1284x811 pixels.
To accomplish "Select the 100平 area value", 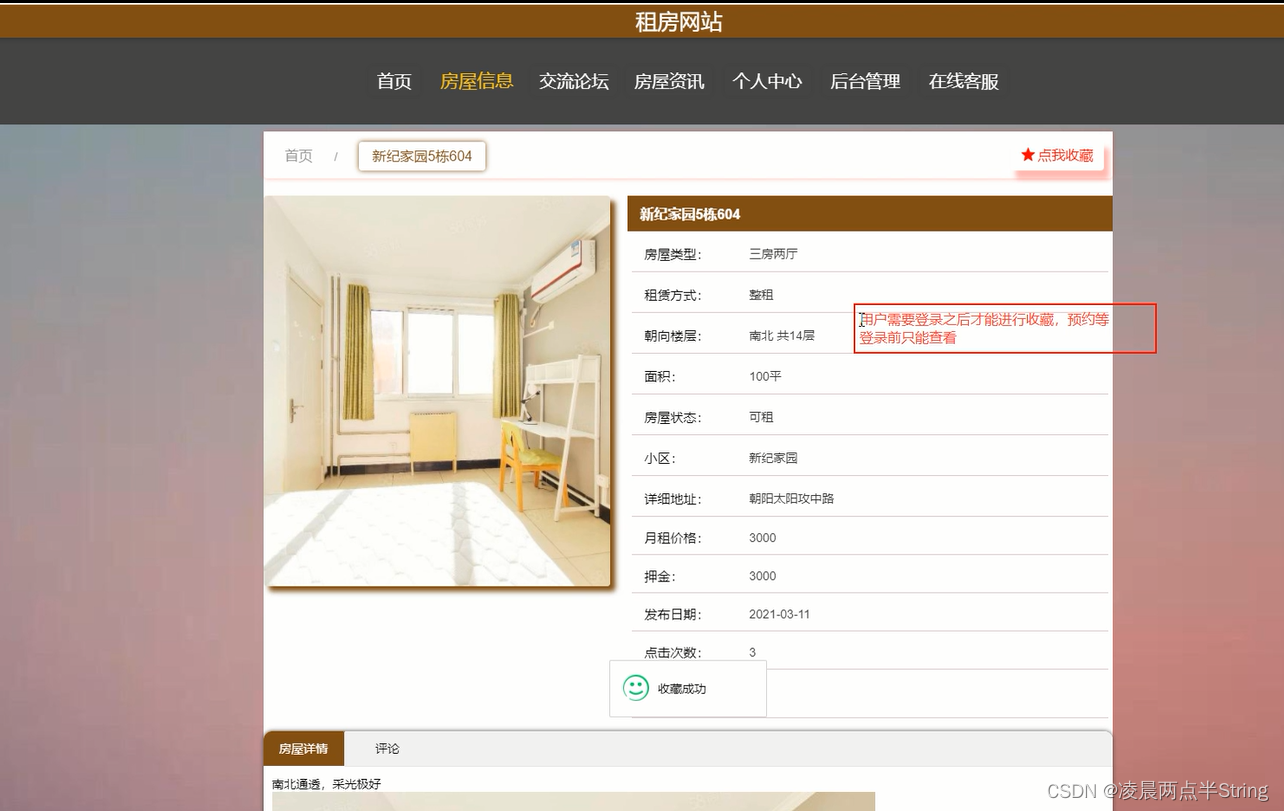I will (x=765, y=376).
